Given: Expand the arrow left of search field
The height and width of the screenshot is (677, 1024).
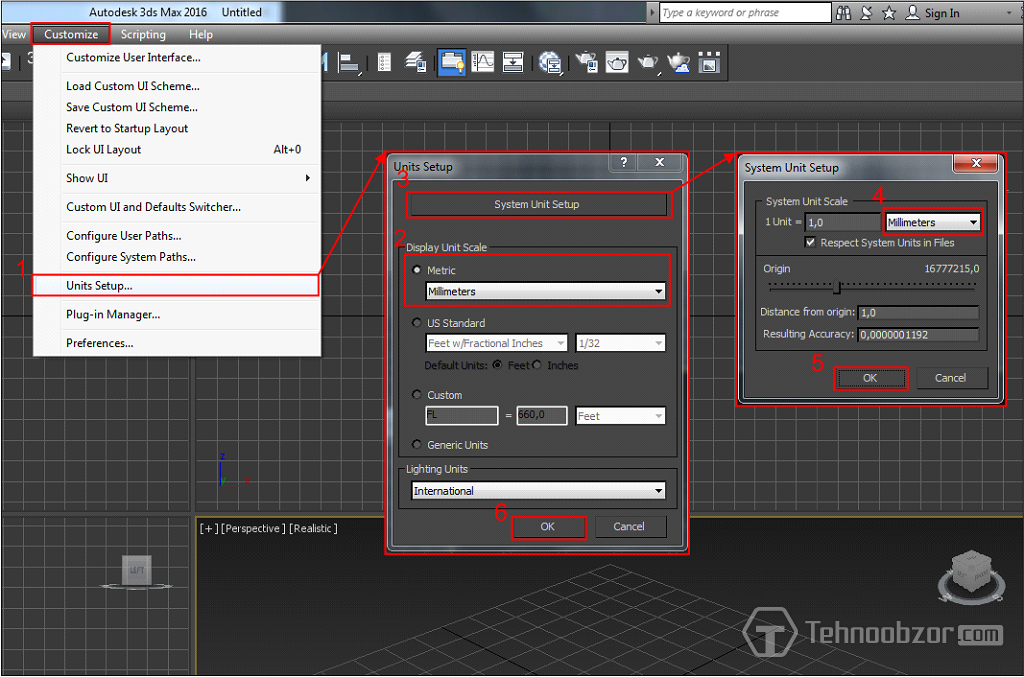Looking at the screenshot, I should click(x=652, y=12).
